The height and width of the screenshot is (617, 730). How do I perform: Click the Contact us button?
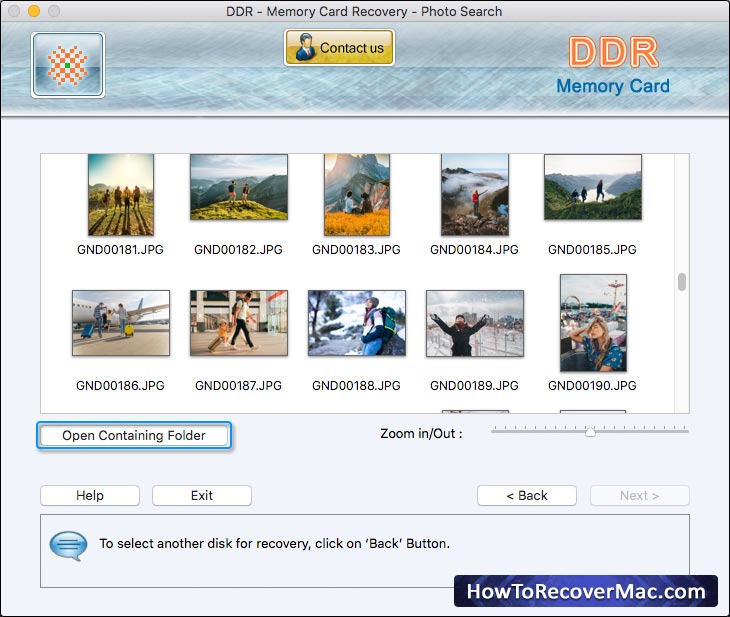click(339, 47)
